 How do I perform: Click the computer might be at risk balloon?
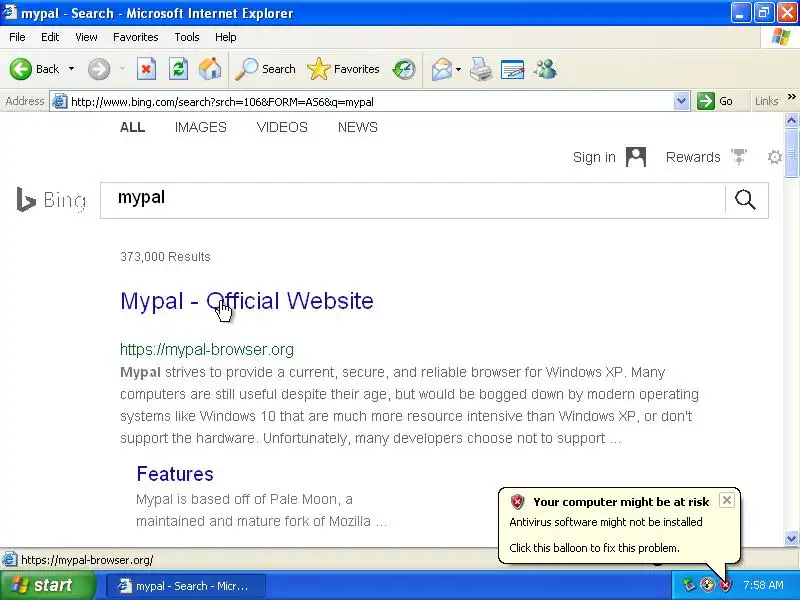coord(619,525)
